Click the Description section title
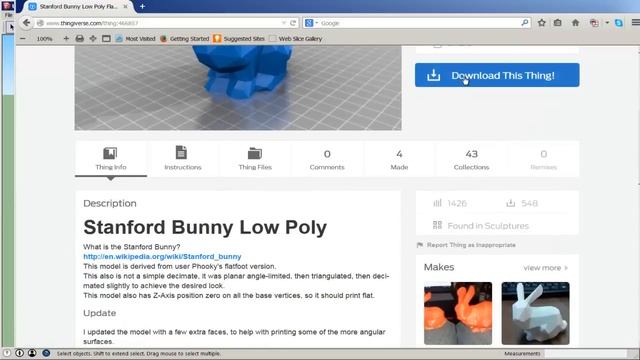This screenshot has height=360, width=640. [x=110, y=203]
